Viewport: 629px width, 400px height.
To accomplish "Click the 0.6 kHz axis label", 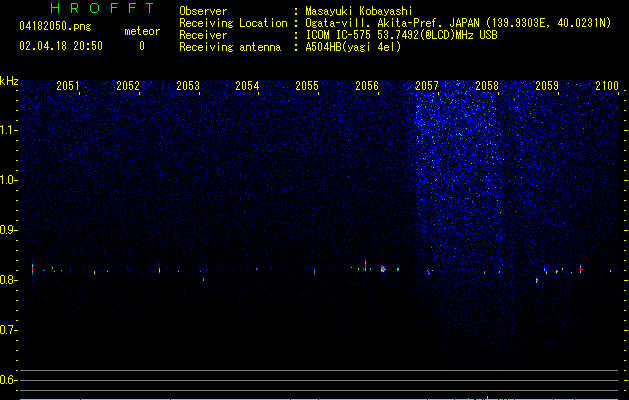I will 8,380.
